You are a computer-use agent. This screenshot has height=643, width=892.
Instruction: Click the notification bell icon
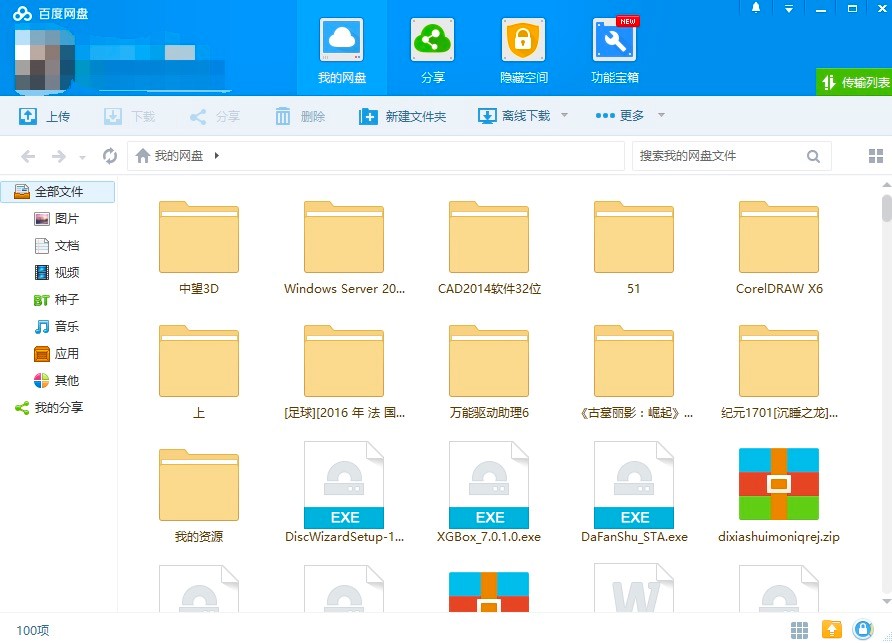(755, 8)
